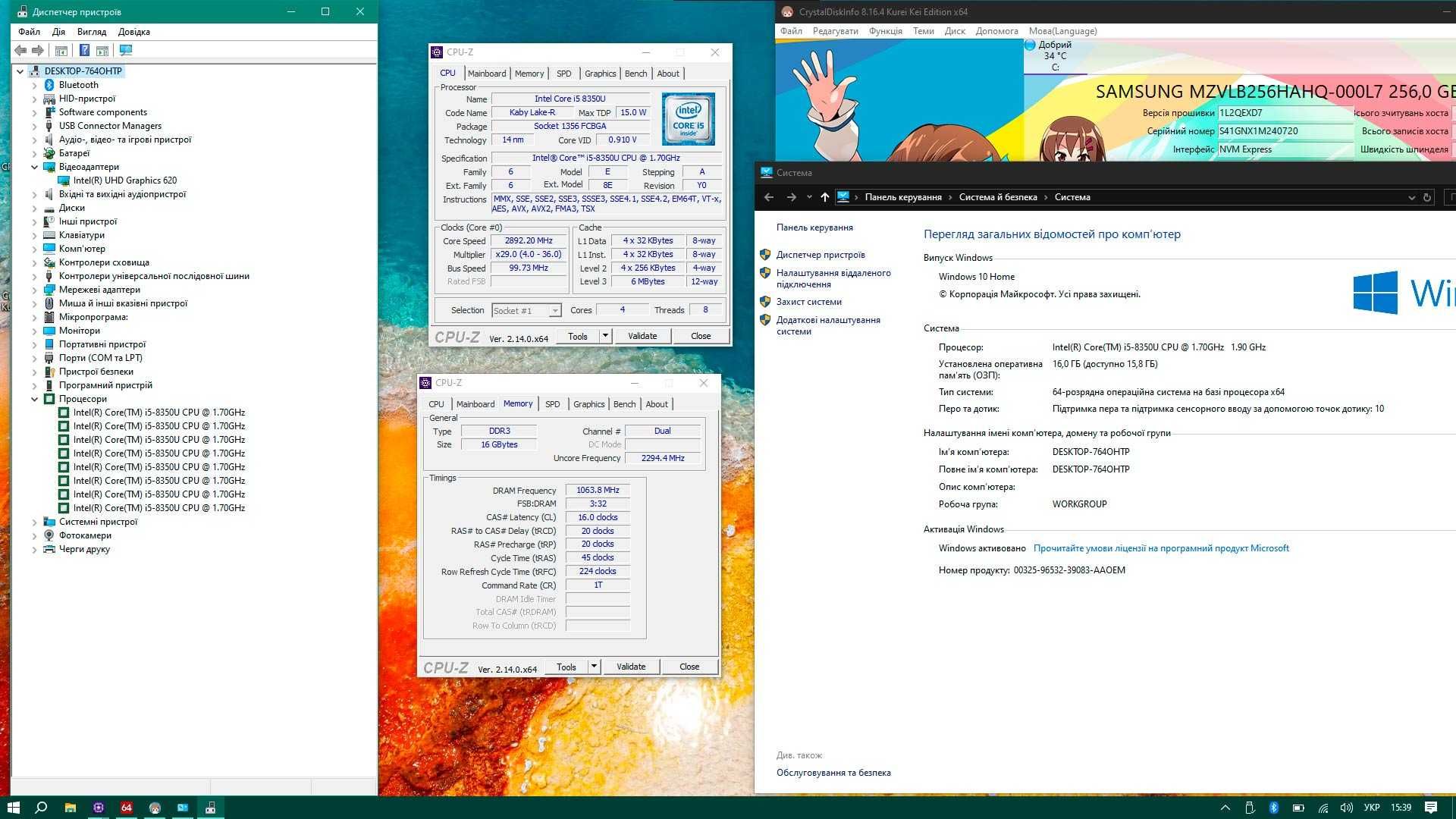Click Validate in the upper CPU-Z window
Viewport: 1456px width, 819px height.
642,336
